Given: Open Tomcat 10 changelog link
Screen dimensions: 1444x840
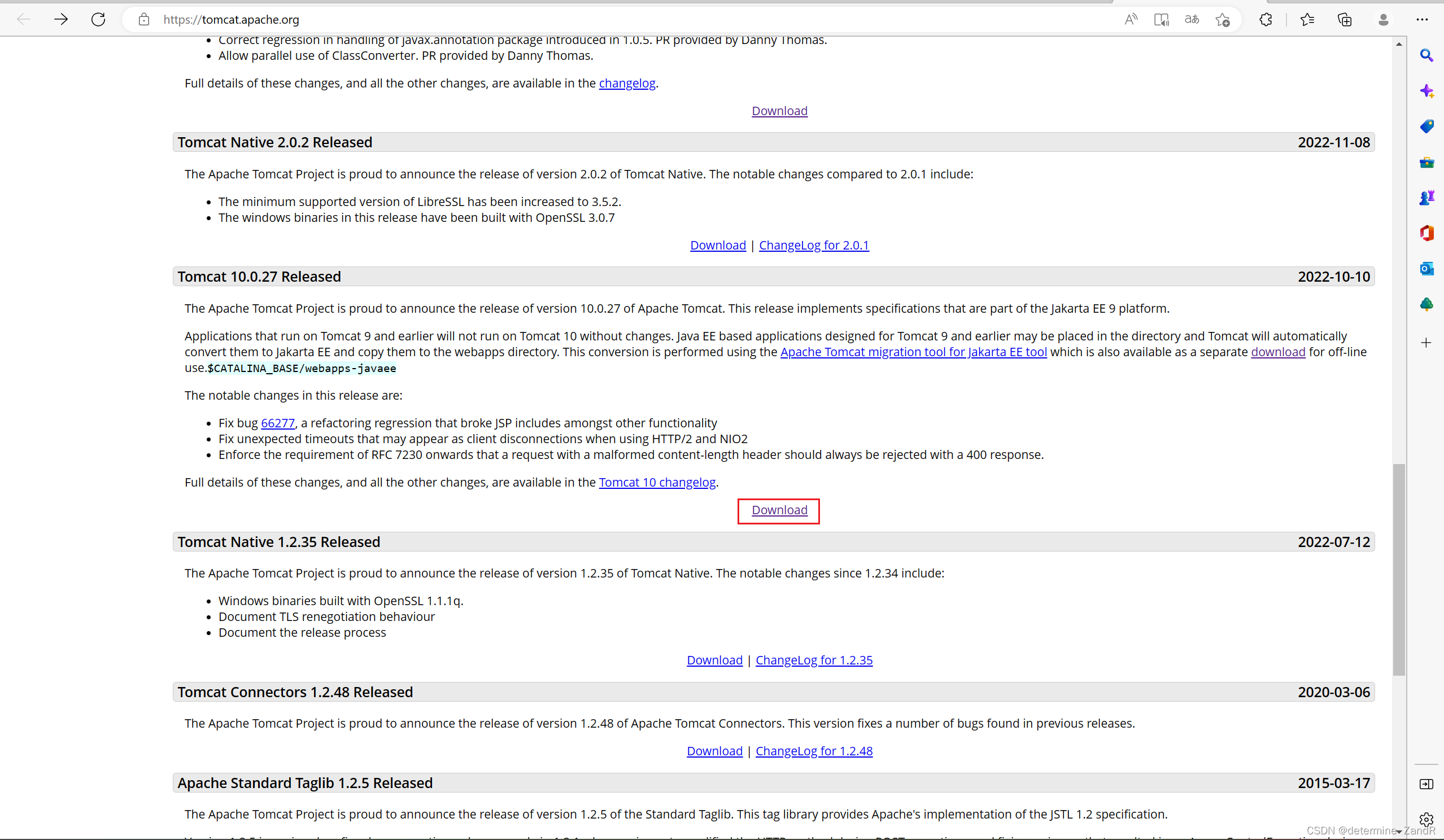Looking at the screenshot, I should point(657,483).
